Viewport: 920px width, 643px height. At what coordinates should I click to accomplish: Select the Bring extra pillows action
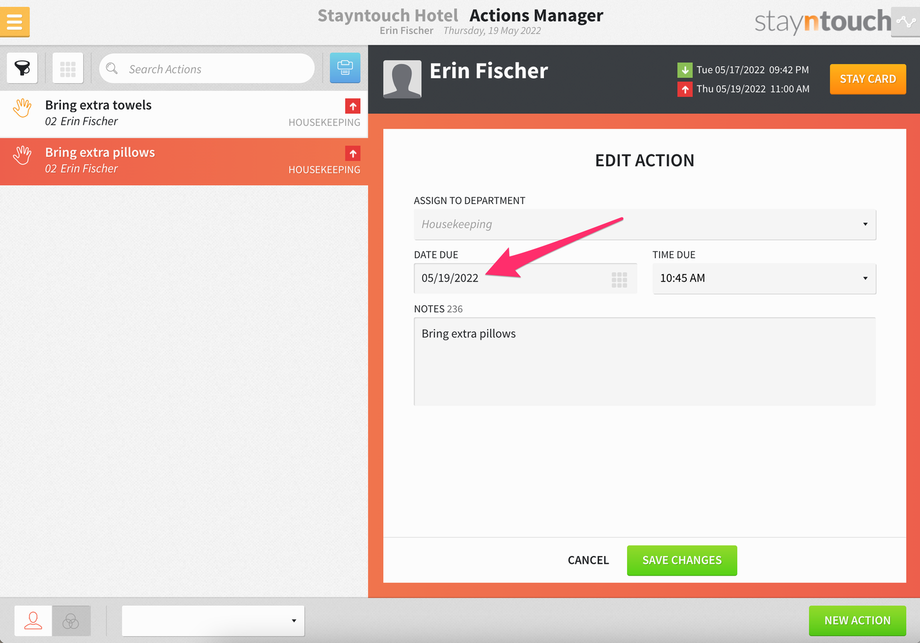(184, 161)
